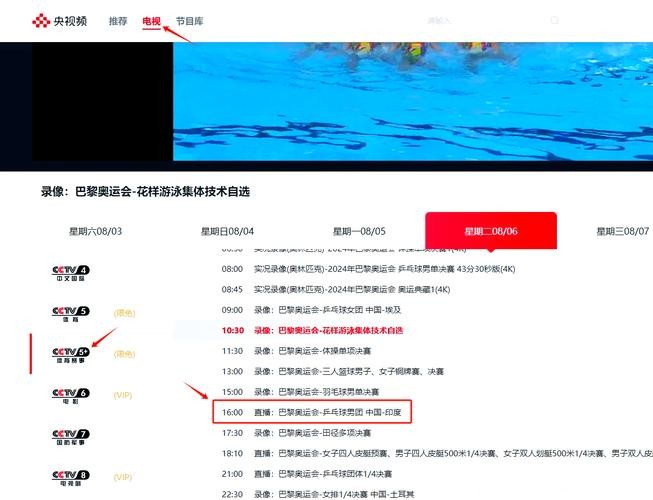Click the (VIP) label beside CCTV6
The width and height of the screenshot is (653, 500).
123,395
